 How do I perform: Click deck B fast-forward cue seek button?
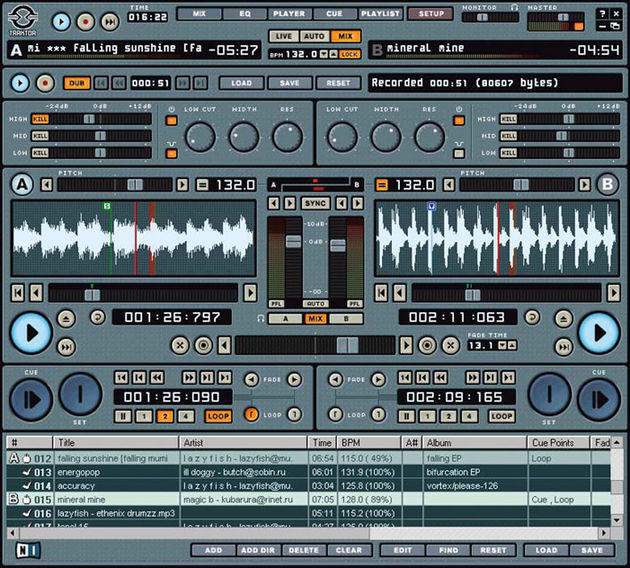point(472,378)
